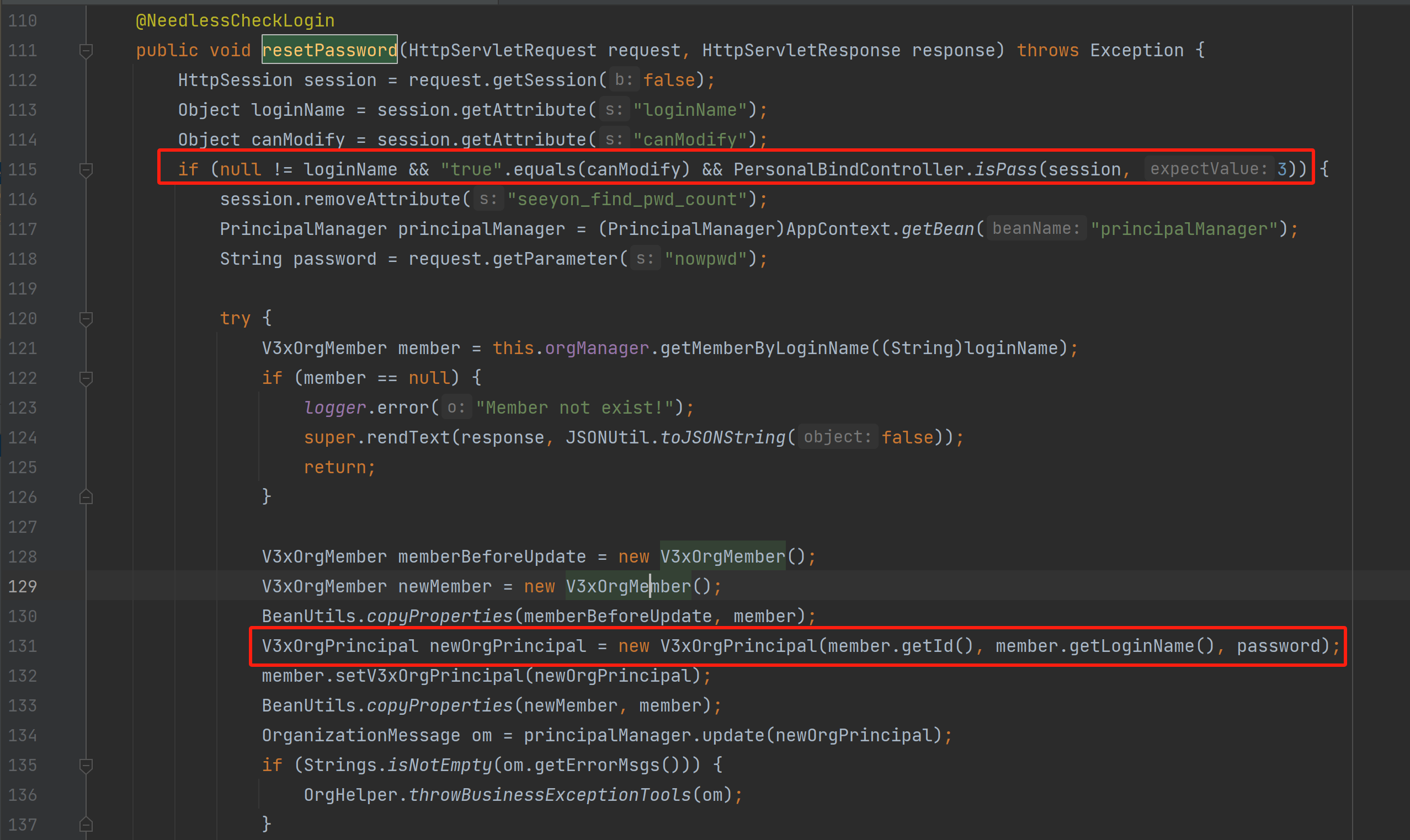Viewport: 1410px width, 840px height.
Task: Collapse the if block on line 115
Action: click(x=86, y=170)
